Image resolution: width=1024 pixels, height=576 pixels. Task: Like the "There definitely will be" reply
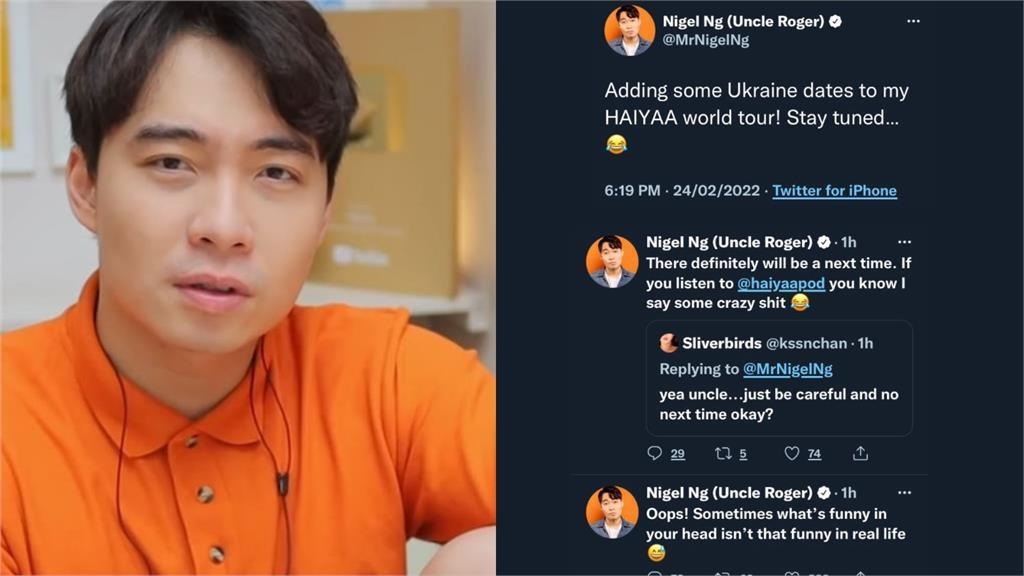(791, 453)
